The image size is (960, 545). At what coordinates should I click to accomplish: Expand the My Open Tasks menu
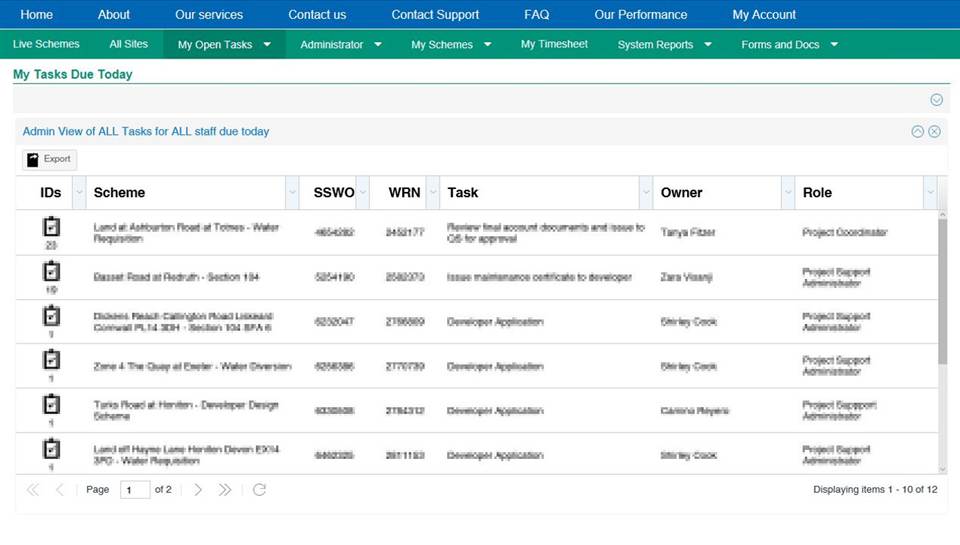224,45
